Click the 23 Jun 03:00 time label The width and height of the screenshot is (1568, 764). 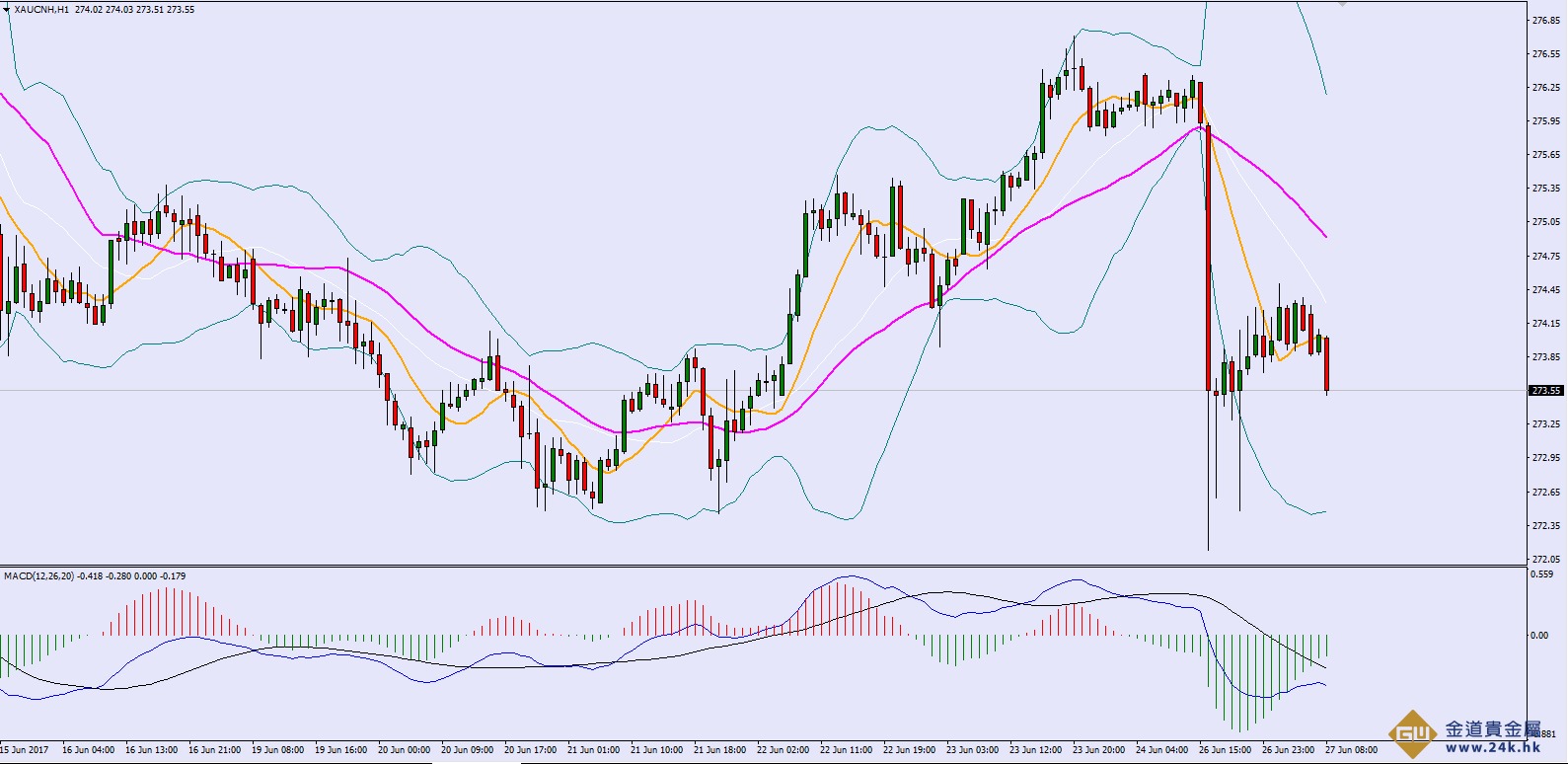pos(972,749)
